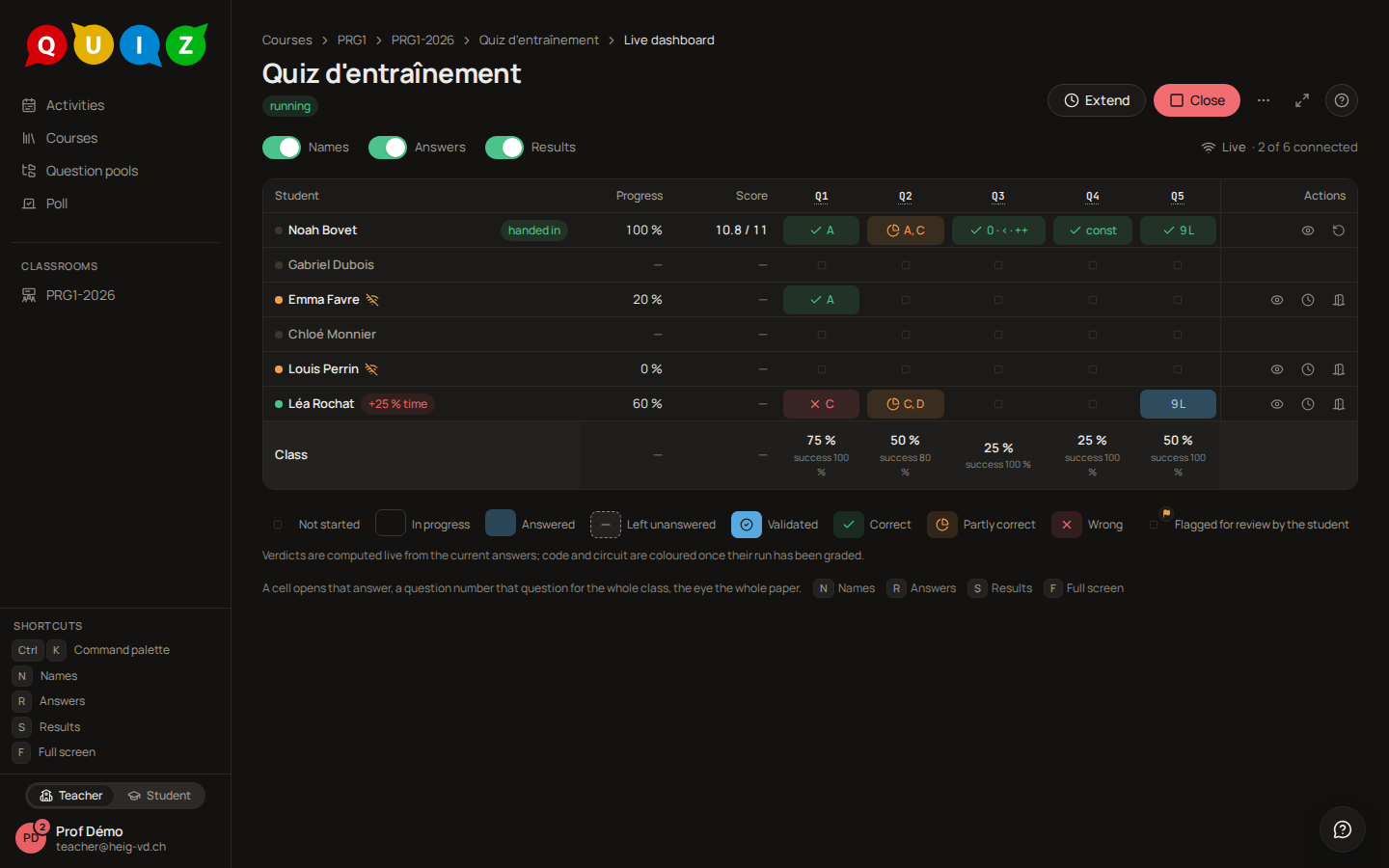Click the clock icon in Léa Rochat's row
Viewport: 1389px width, 868px height.
[1308, 404]
